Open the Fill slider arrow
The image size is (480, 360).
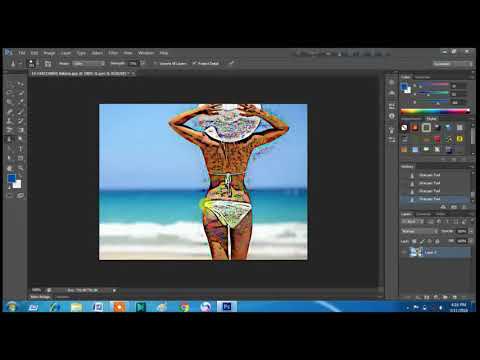[x=471, y=241]
